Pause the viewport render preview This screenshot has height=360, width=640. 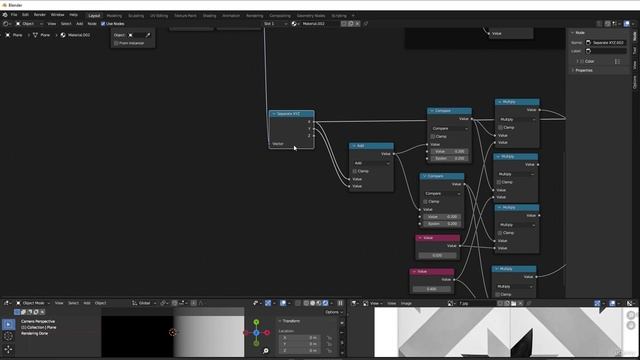(340, 303)
